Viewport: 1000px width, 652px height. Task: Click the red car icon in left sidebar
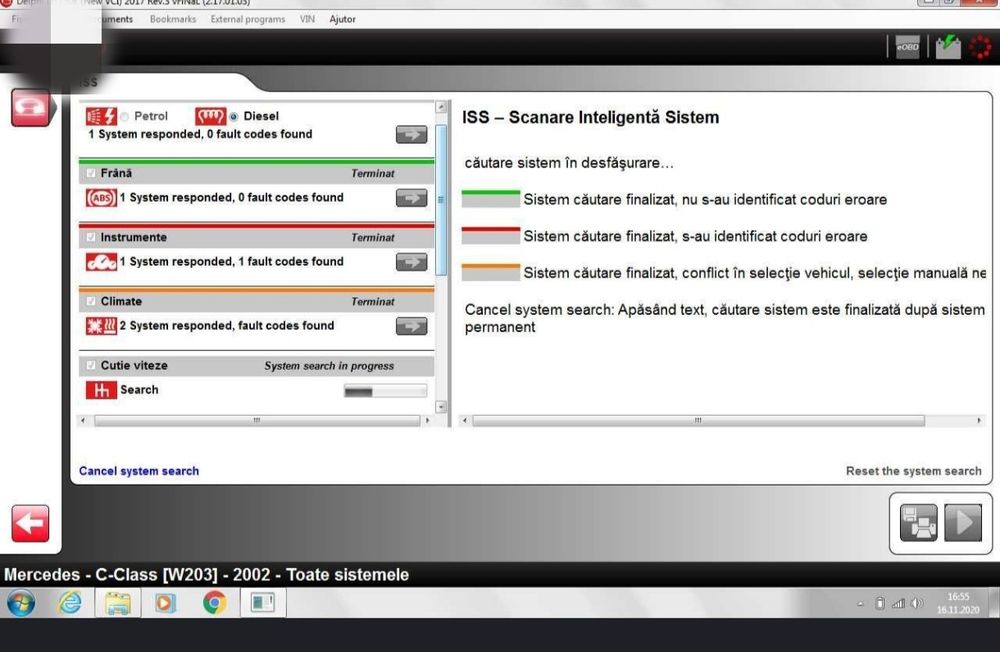30,107
